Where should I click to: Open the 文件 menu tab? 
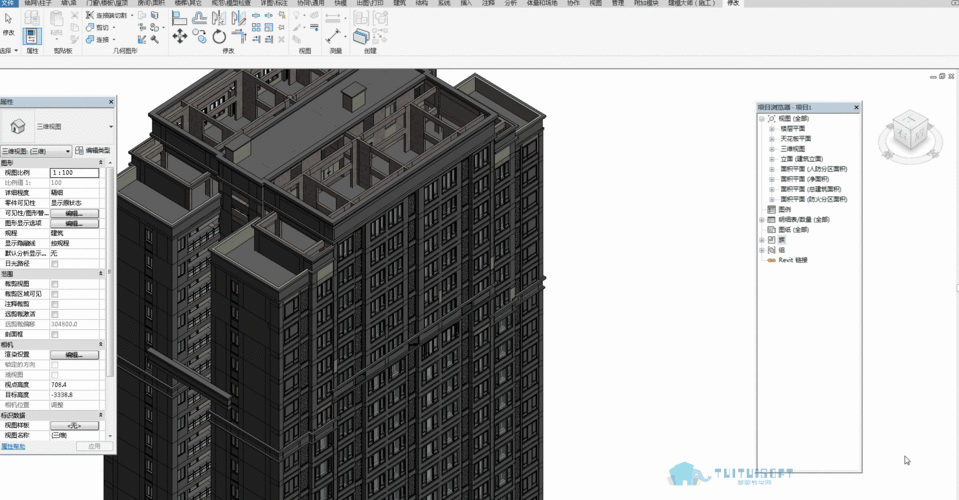pos(10,4)
